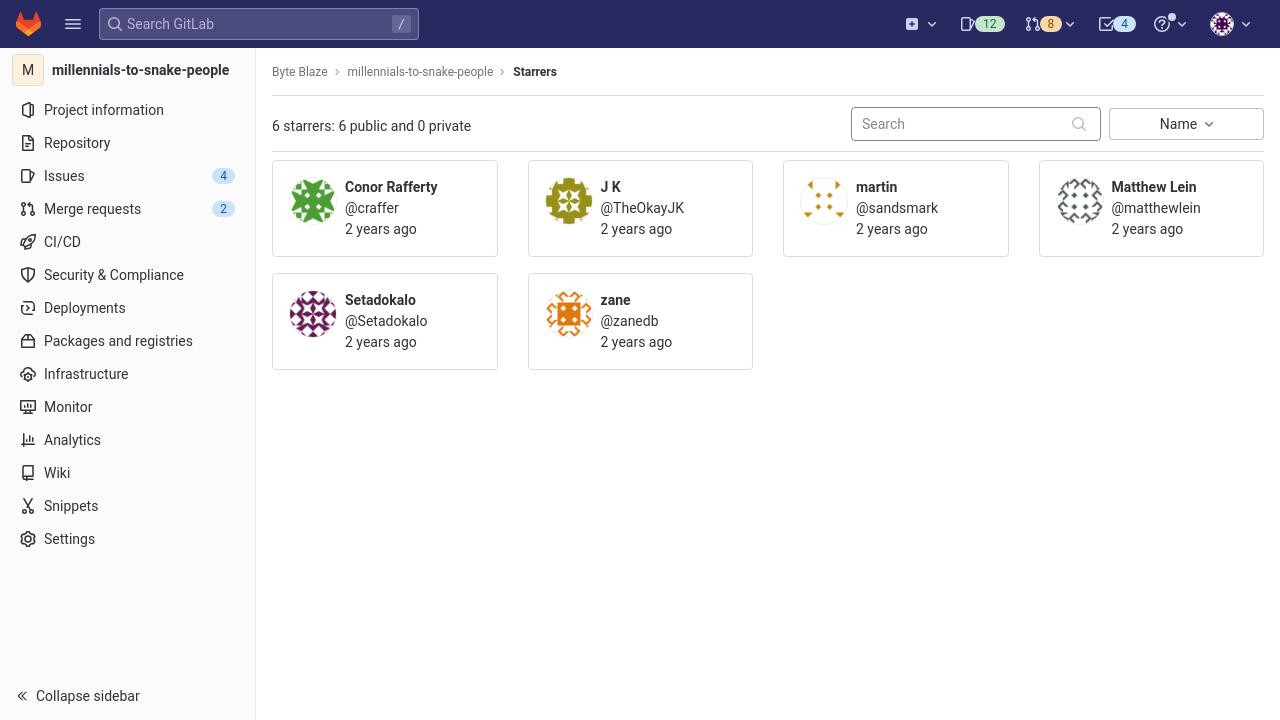Image resolution: width=1280 pixels, height=720 pixels.
Task: Click the Security & Compliance shield icon
Action: 28,275
